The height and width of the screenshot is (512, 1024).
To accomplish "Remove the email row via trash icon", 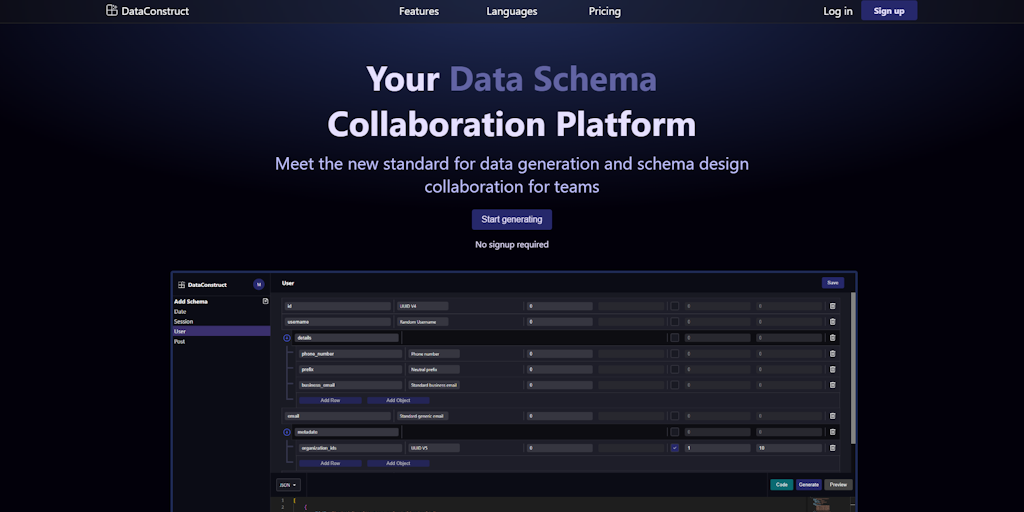I will (832, 416).
